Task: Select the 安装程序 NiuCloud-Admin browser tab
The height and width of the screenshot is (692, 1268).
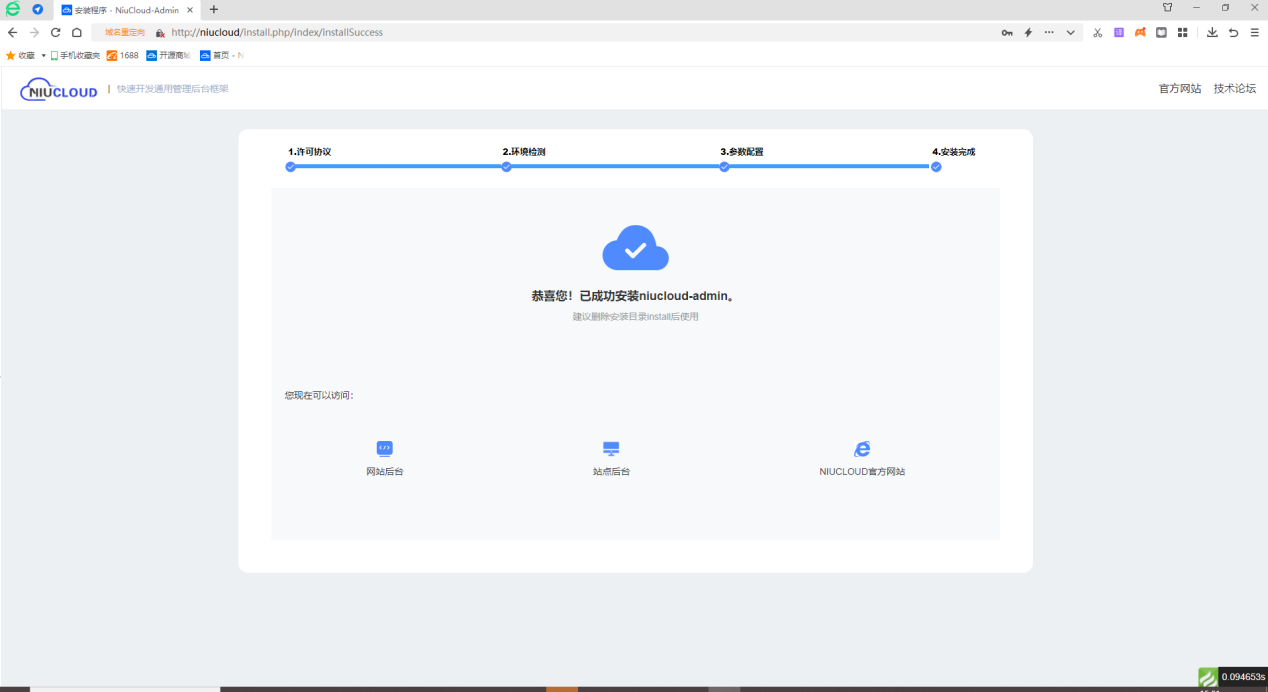Action: tap(125, 9)
